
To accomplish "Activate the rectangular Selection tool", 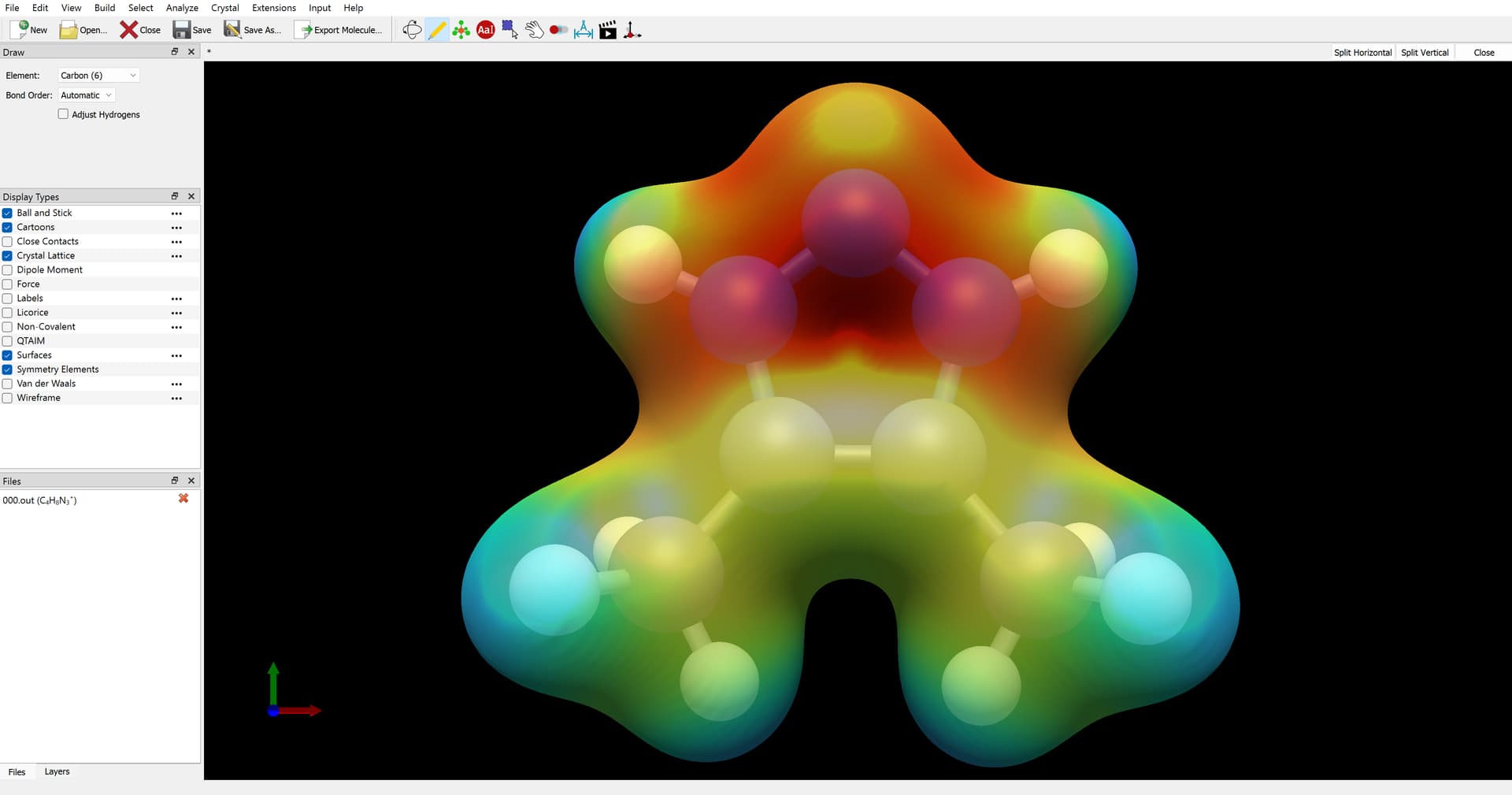I will [510, 31].
